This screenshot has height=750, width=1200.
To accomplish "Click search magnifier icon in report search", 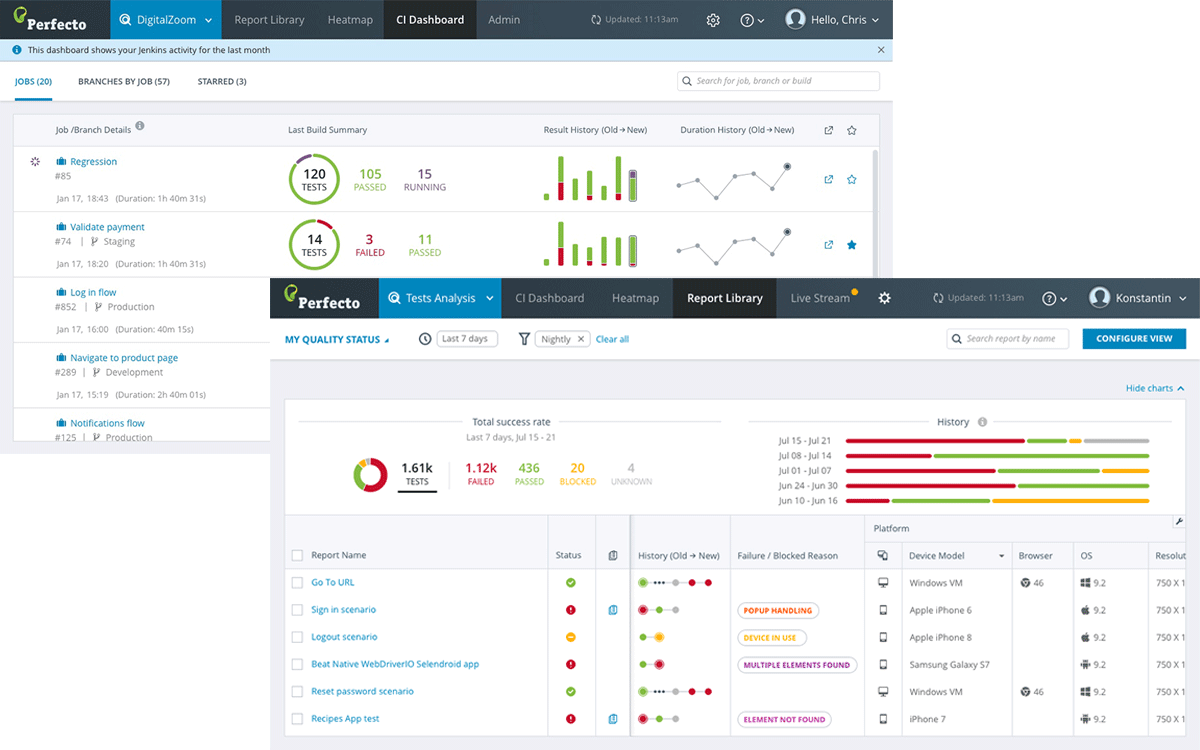I will coord(957,339).
